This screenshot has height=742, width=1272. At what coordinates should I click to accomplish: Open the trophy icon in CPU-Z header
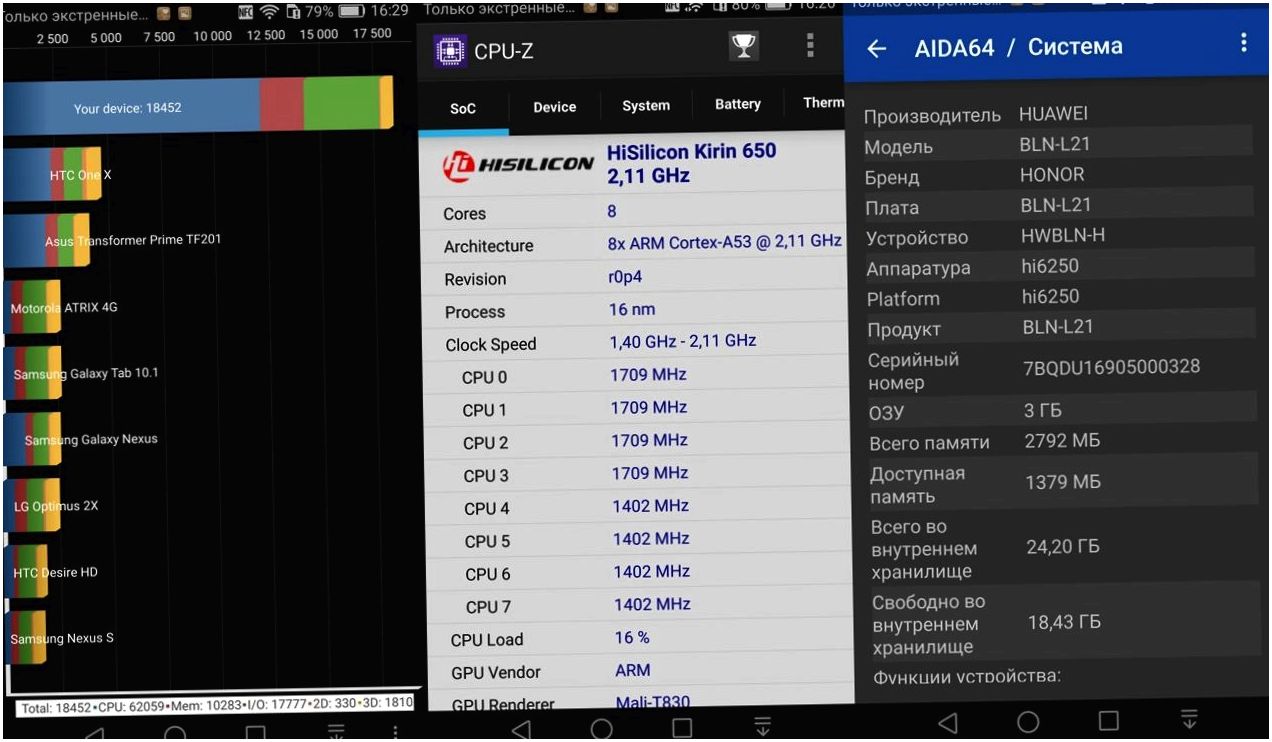point(743,46)
